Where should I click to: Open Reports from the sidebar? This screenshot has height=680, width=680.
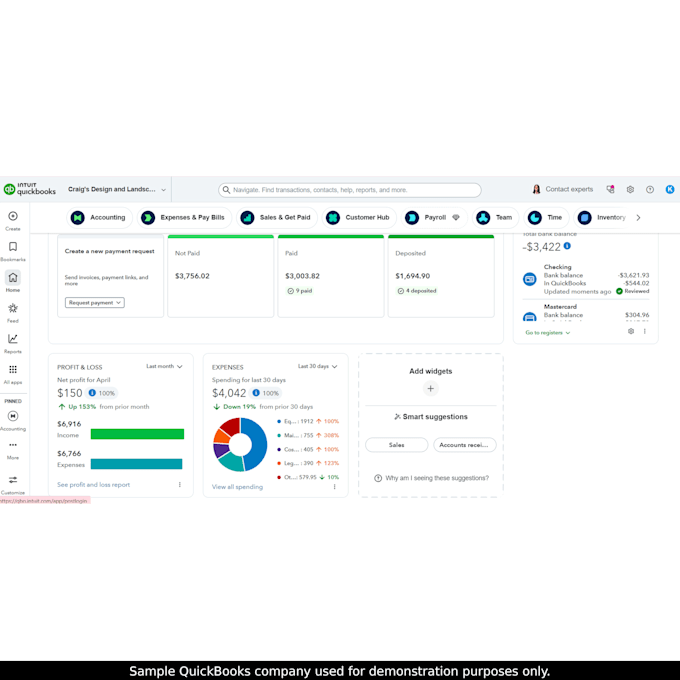(13, 343)
